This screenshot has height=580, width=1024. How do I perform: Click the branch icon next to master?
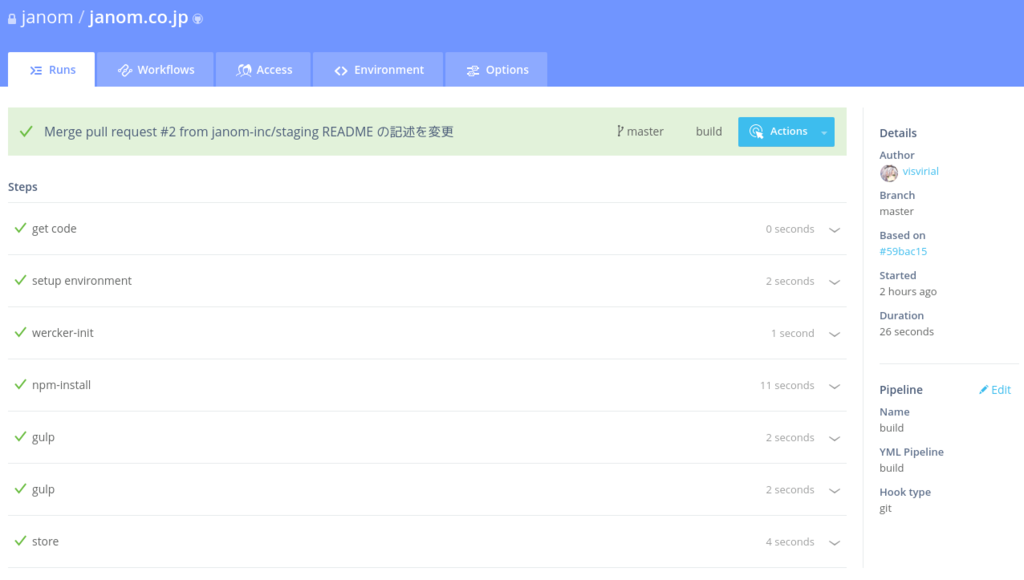pos(619,131)
